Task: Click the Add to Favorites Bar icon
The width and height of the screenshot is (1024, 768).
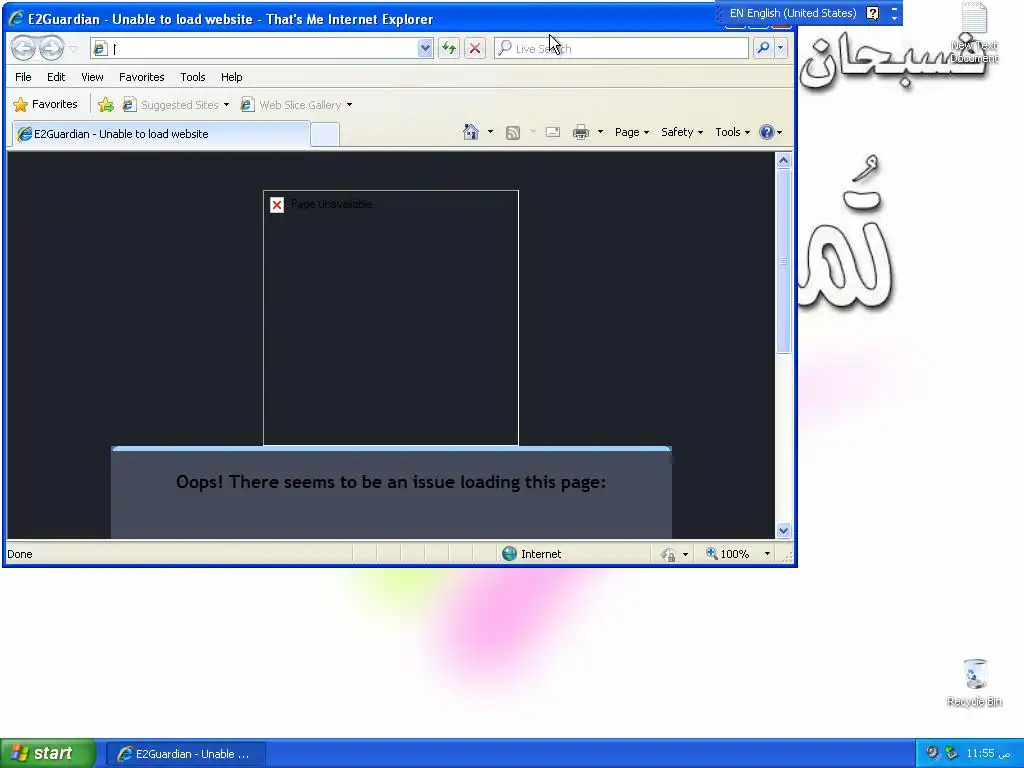Action: [106, 104]
